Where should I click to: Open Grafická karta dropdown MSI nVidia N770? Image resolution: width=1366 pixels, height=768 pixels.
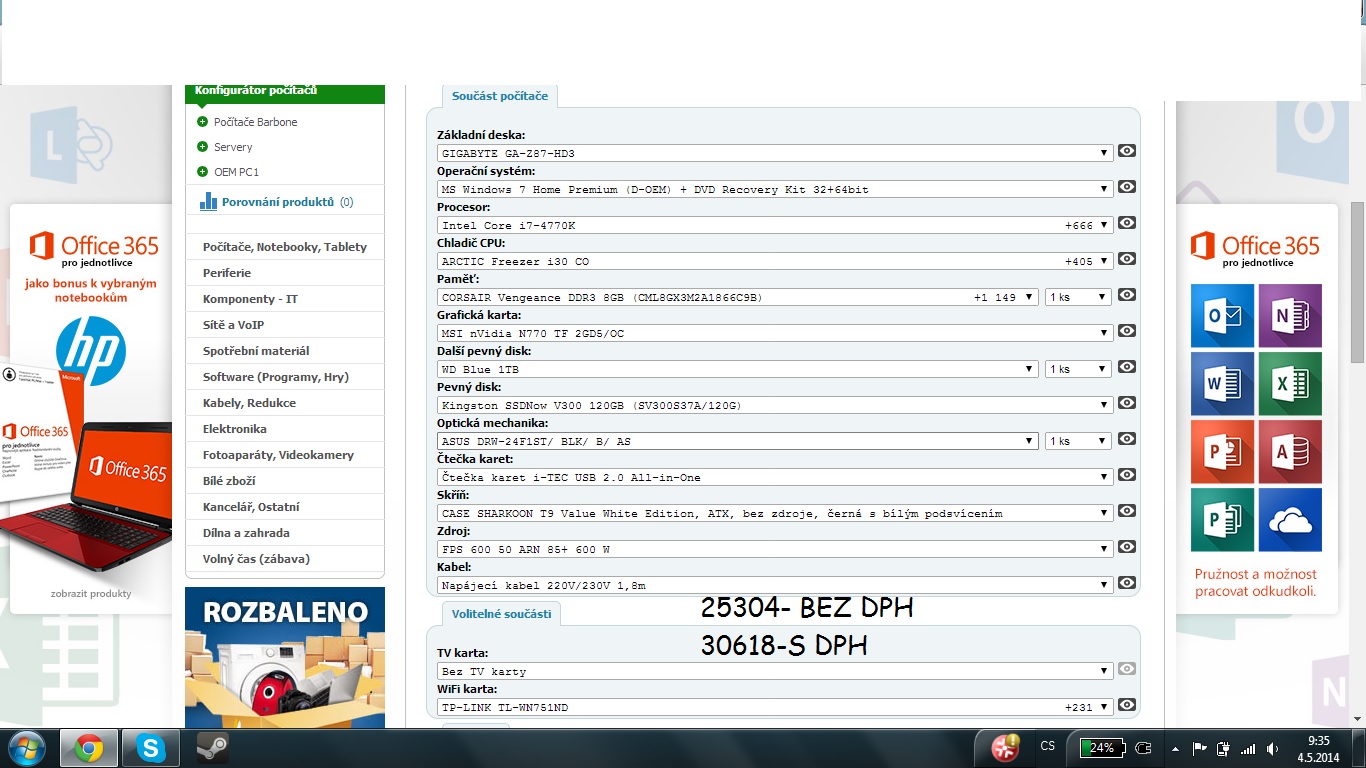pos(775,333)
